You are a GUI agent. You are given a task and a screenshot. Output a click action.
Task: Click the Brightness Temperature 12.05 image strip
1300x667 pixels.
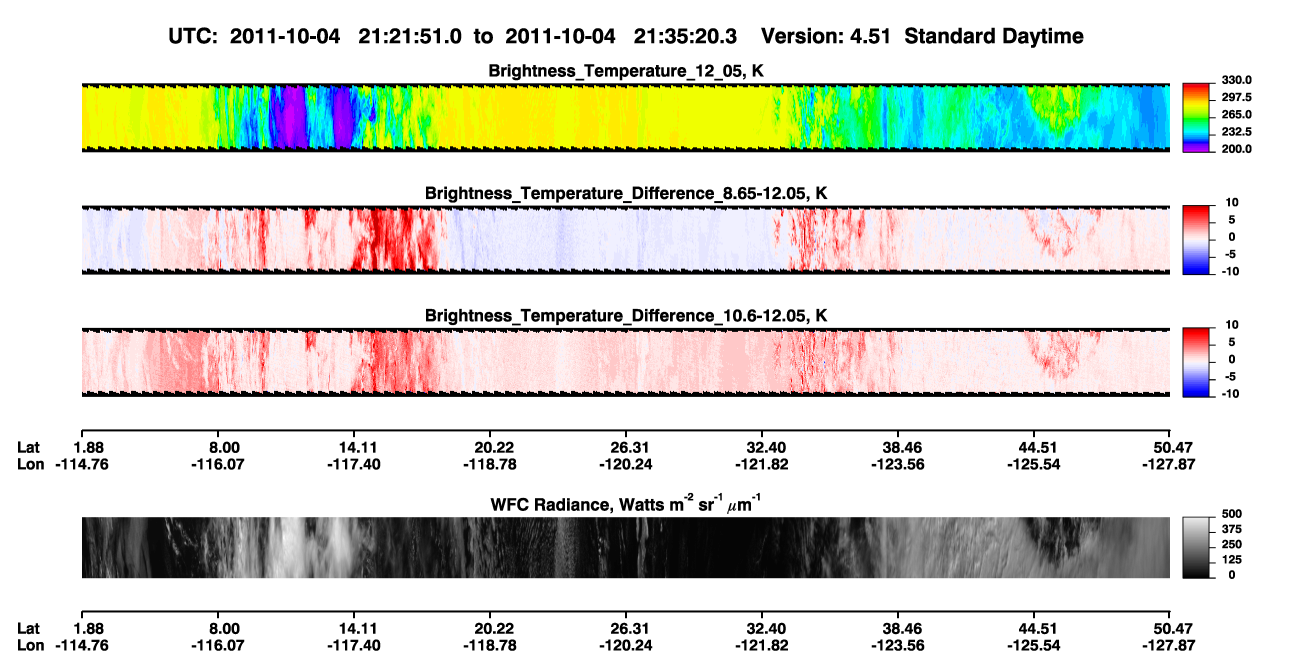click(625, 117)
